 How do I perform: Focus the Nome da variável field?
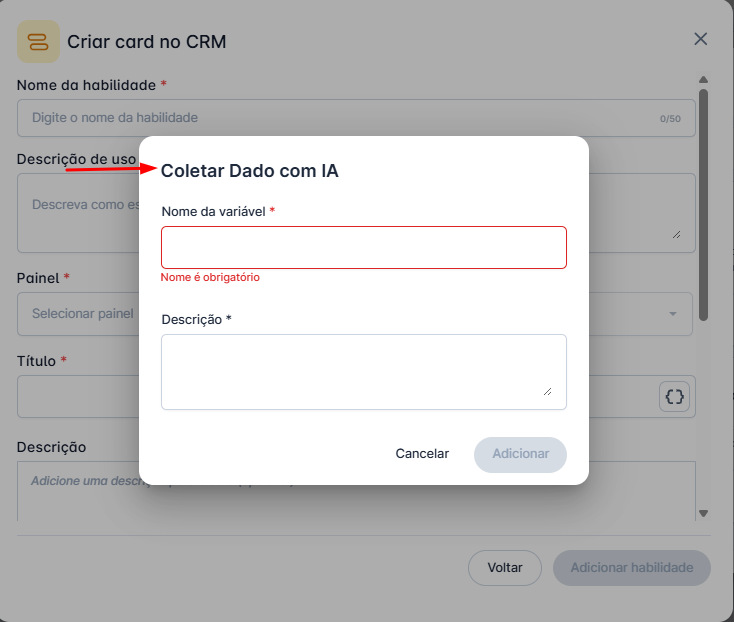(x=363, y=247)
